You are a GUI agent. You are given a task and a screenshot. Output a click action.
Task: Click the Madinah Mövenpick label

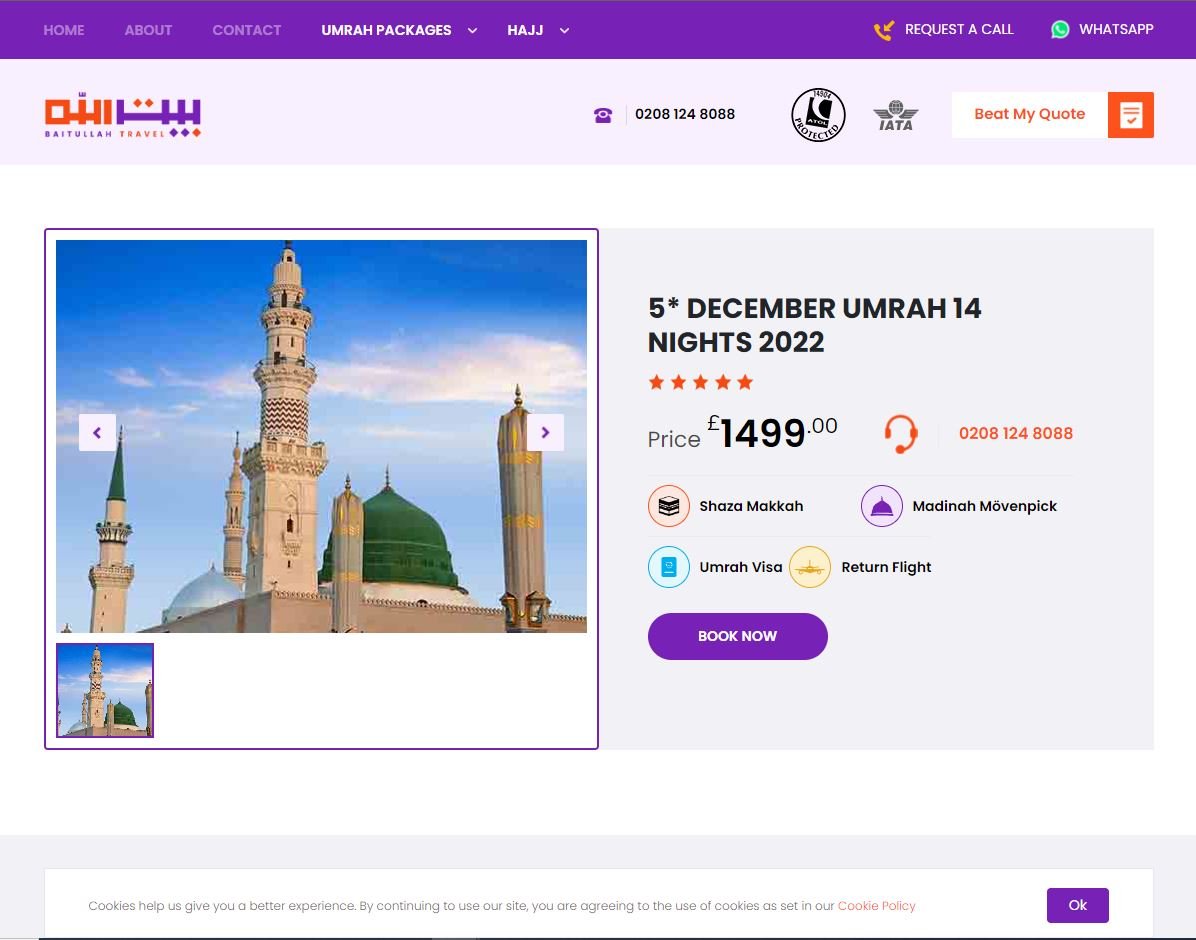984,506
